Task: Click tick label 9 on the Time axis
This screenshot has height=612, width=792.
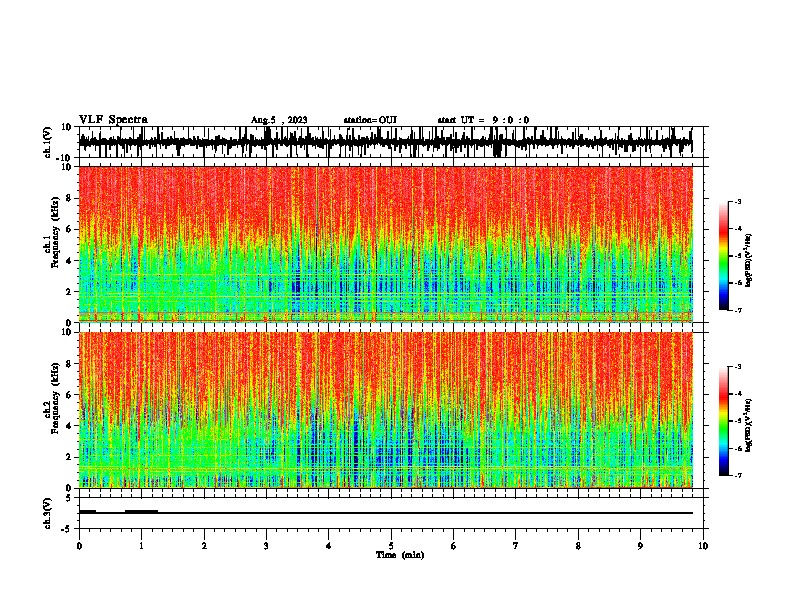Action: coord(640,546)
